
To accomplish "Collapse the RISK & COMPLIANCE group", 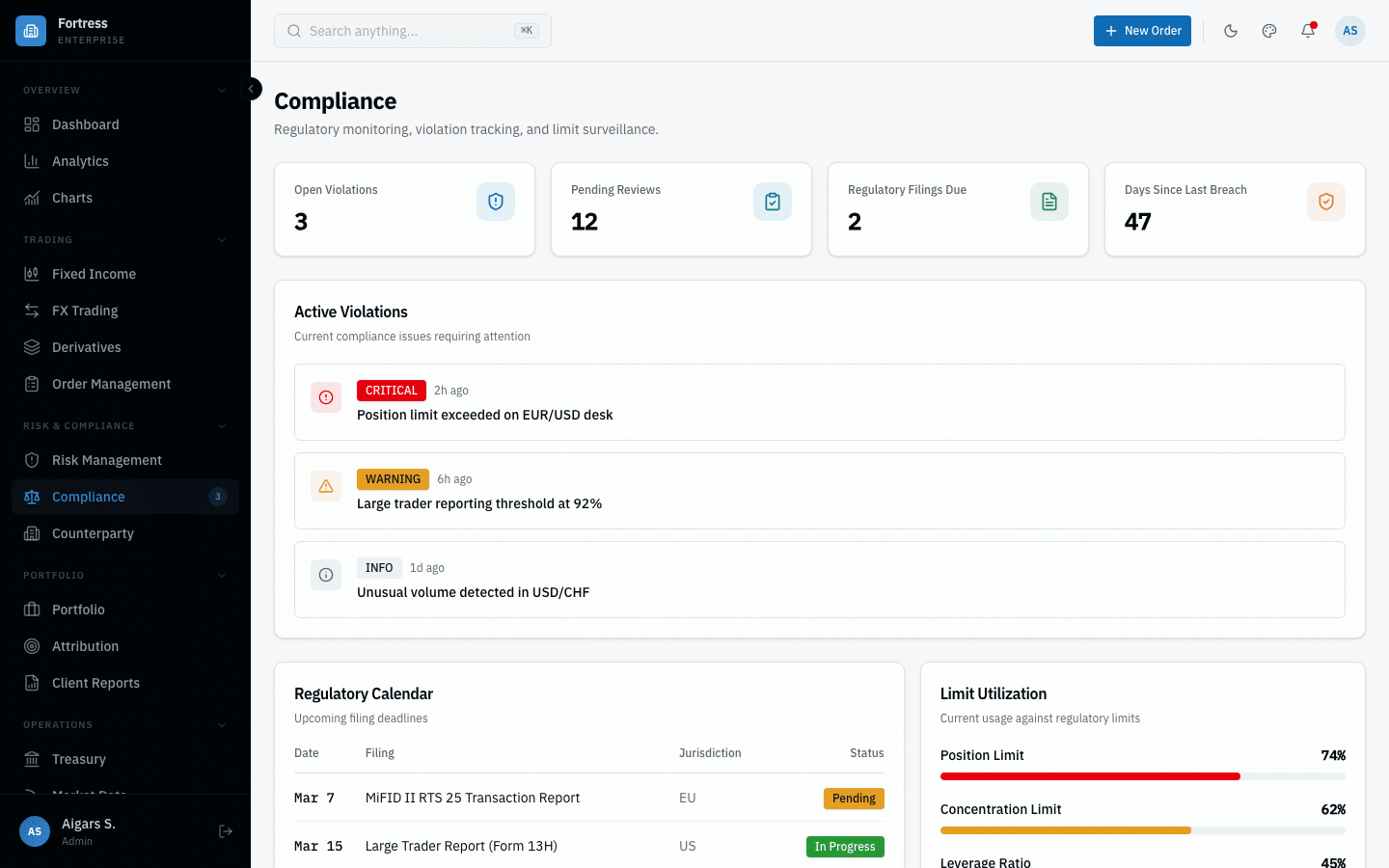I will pyautogui.click(x=223, y=425).
